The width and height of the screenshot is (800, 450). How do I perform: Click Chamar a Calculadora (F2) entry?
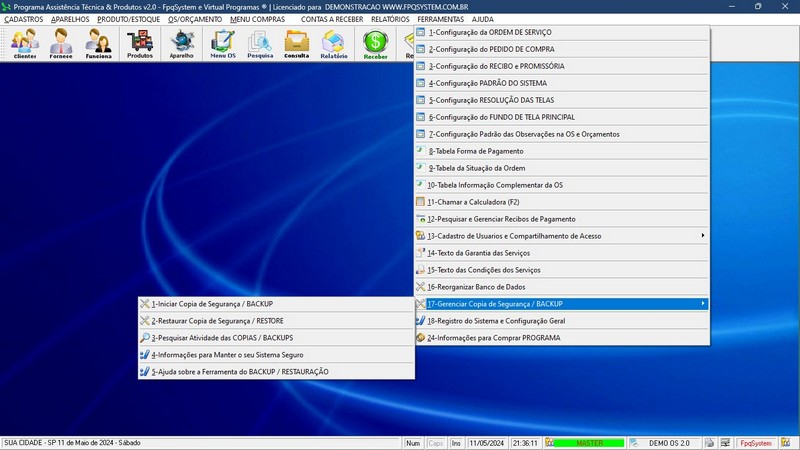tap(473, 202)
